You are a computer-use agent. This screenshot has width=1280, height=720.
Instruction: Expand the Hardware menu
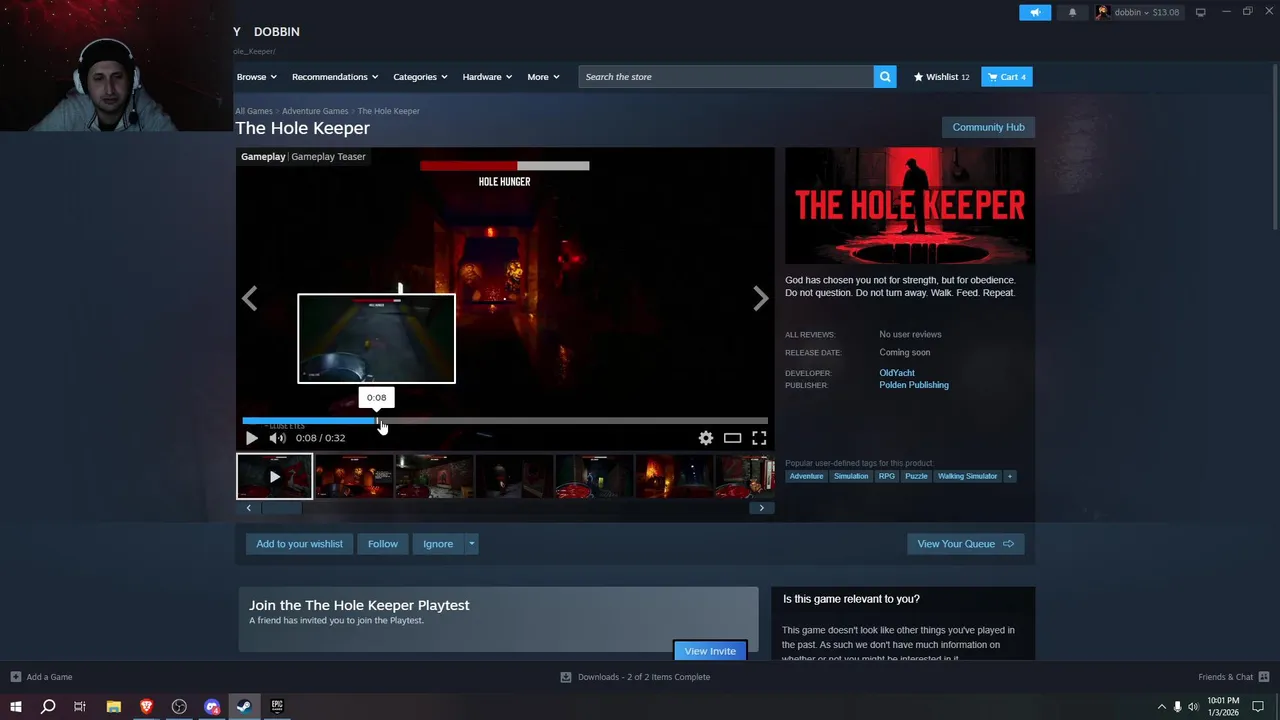tap(487, 77)
